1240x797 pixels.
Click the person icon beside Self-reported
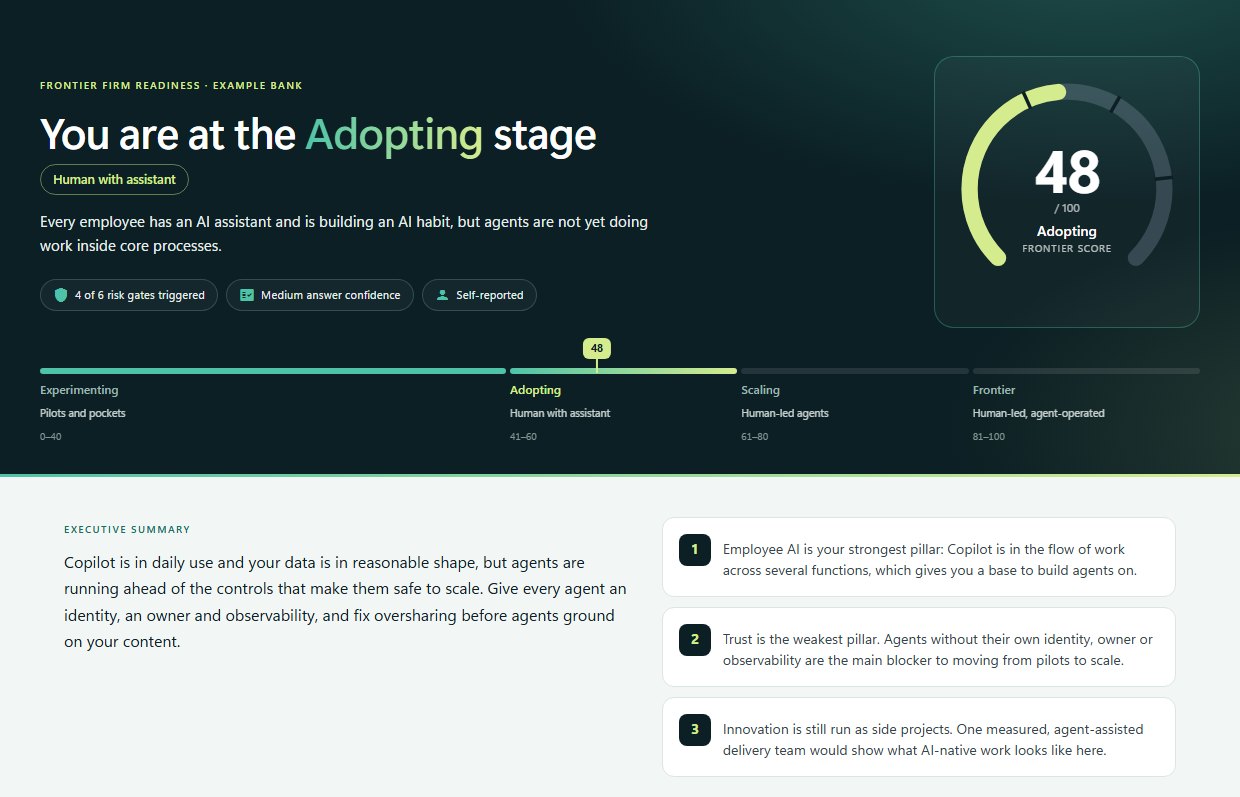click(x=442, y=295)
